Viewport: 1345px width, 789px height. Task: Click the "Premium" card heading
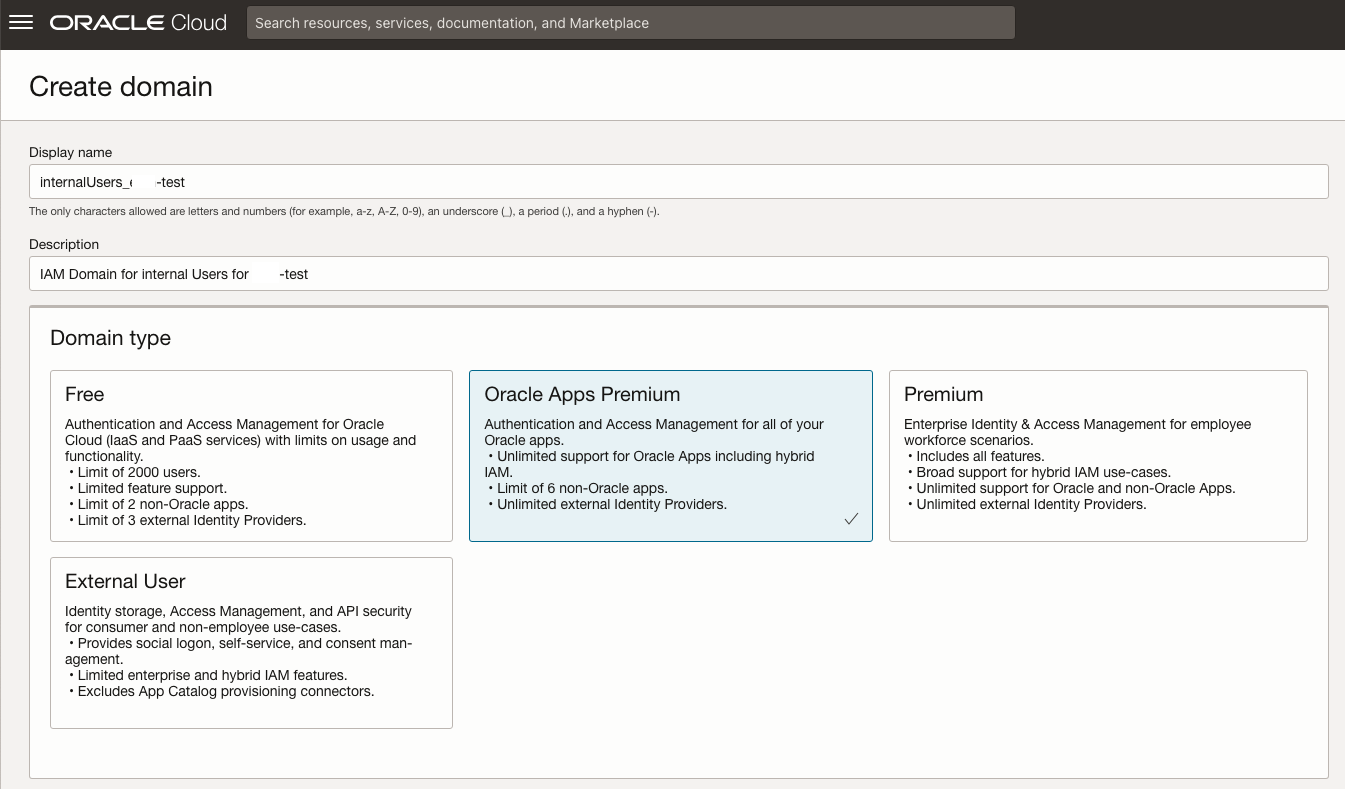(x=943, y=394)
